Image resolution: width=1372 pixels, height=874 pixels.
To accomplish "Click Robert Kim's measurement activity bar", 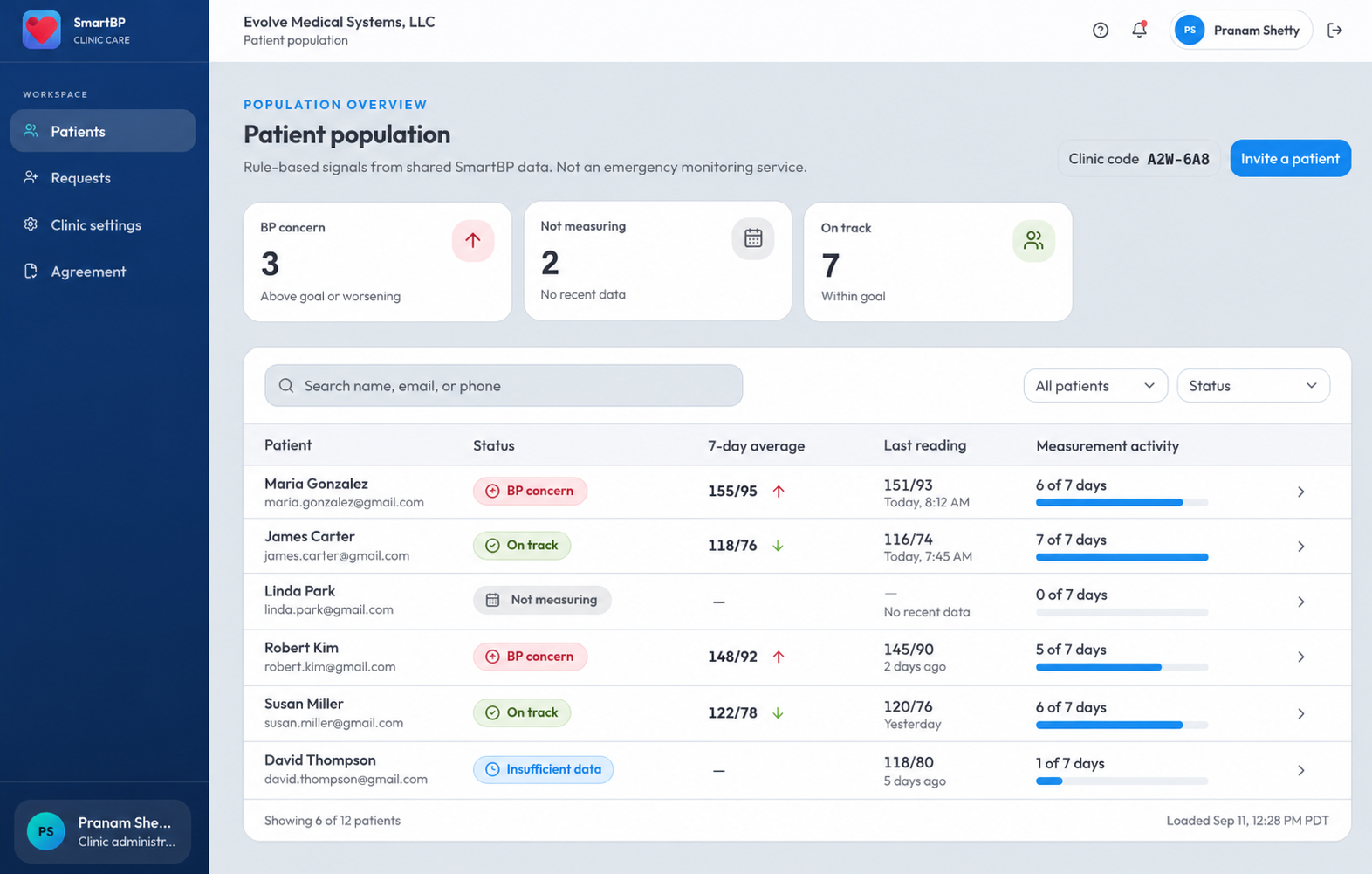I will point(1122,668).
